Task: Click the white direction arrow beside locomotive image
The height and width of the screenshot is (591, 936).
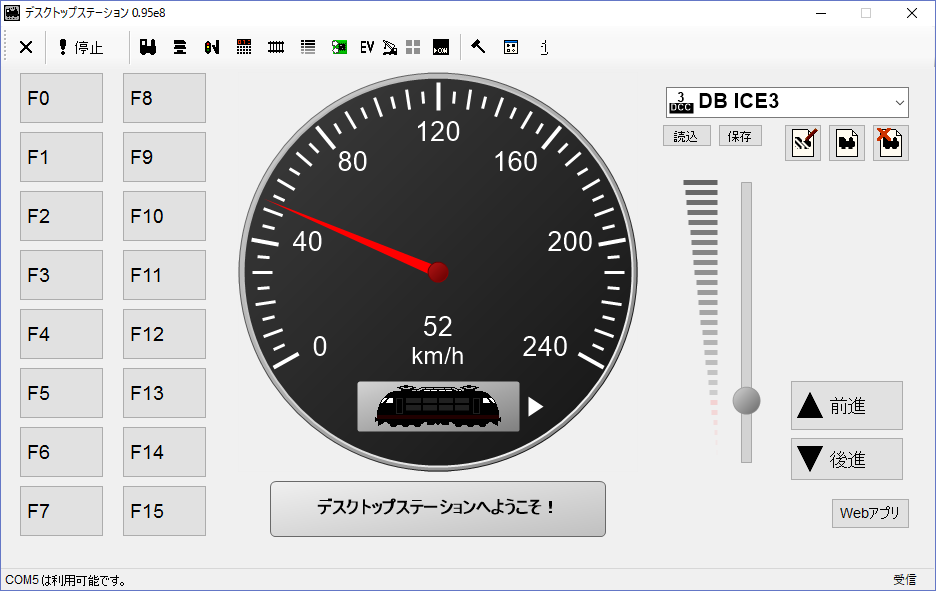Action: (x=535, y=407)
